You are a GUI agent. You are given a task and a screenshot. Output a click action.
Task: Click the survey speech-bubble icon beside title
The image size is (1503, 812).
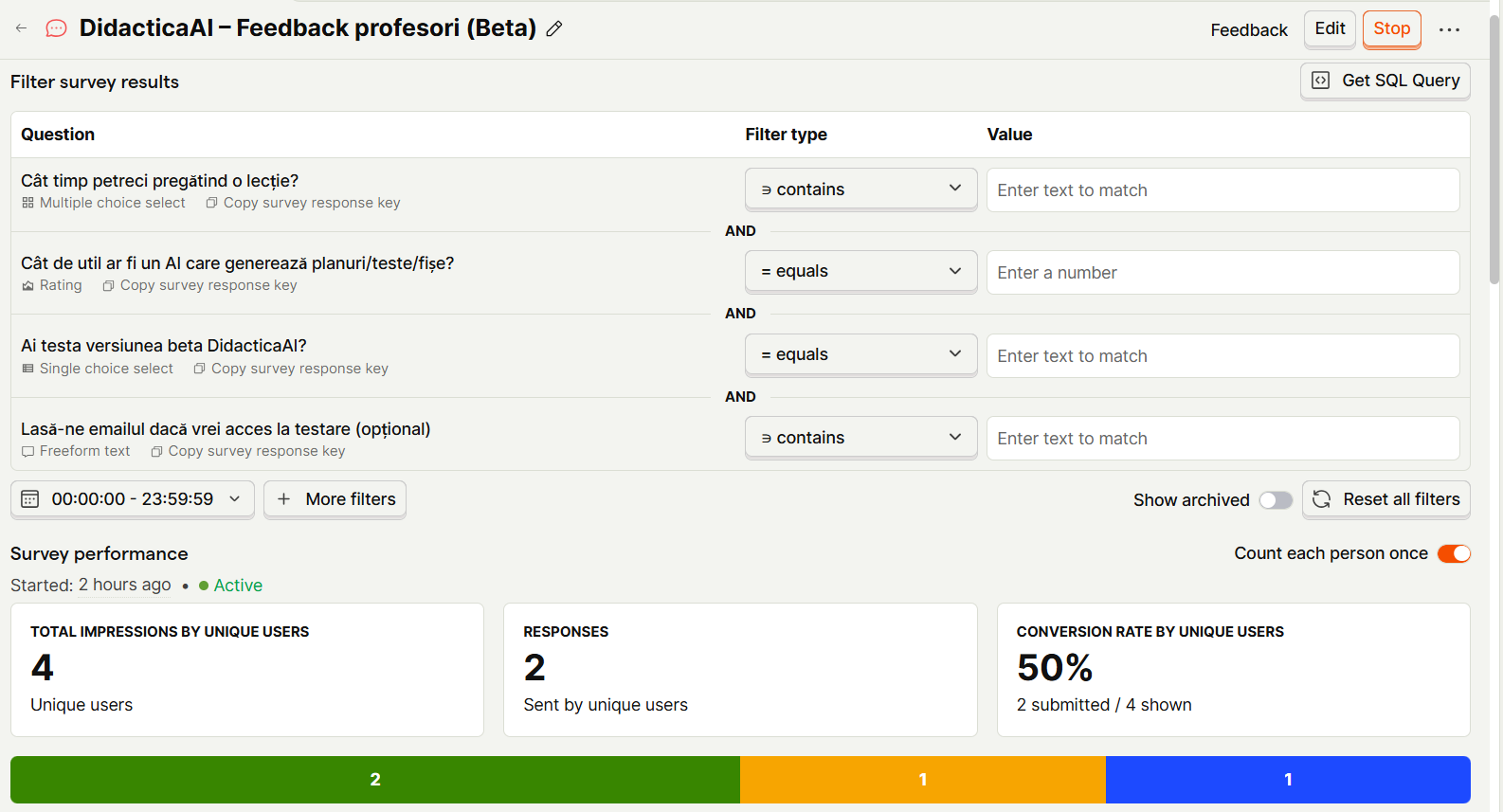tap(57, 28)
